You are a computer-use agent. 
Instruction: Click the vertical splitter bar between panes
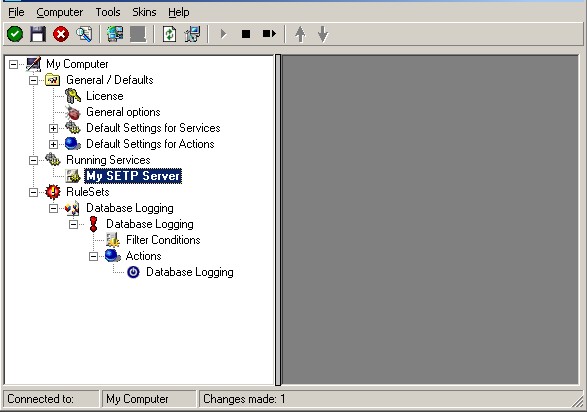[x=278, y=220]
